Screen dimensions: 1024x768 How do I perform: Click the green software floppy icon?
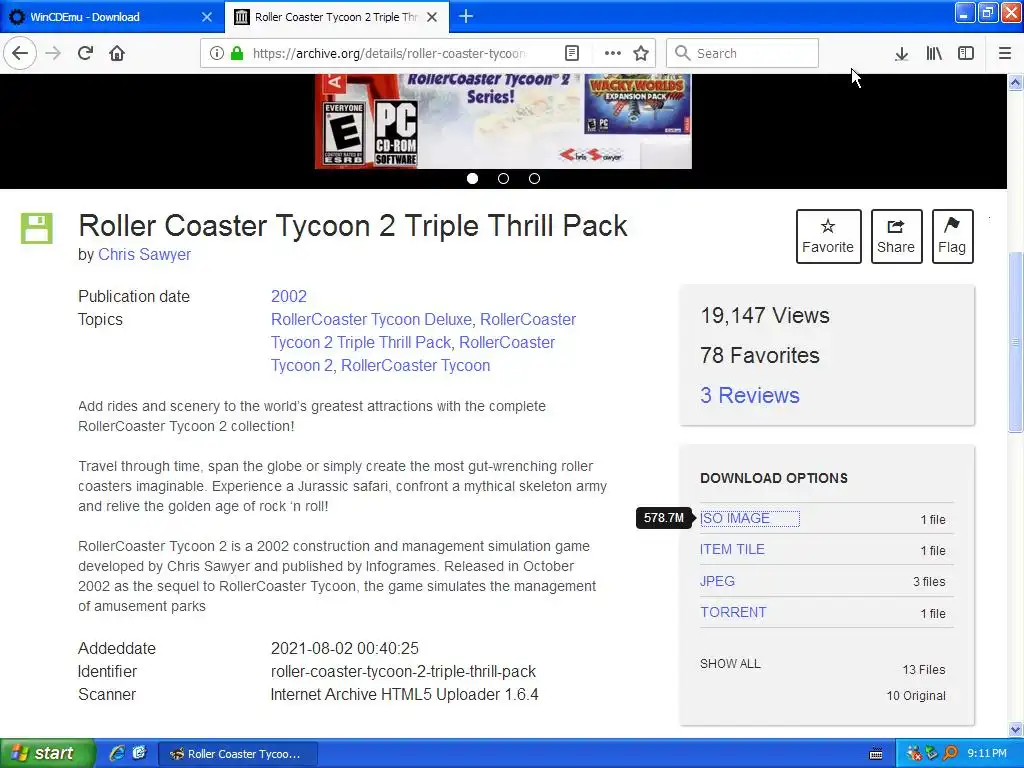(37, 229)
